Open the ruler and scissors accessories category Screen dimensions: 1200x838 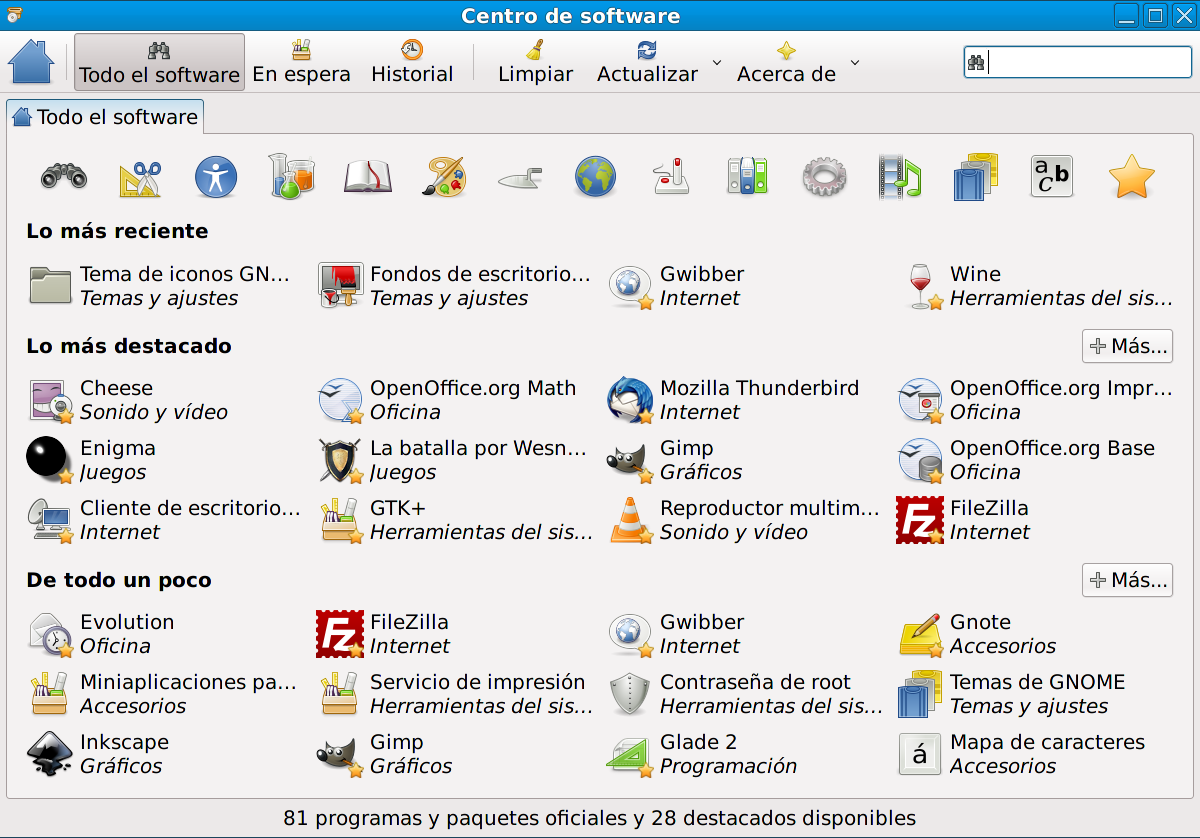140,177
